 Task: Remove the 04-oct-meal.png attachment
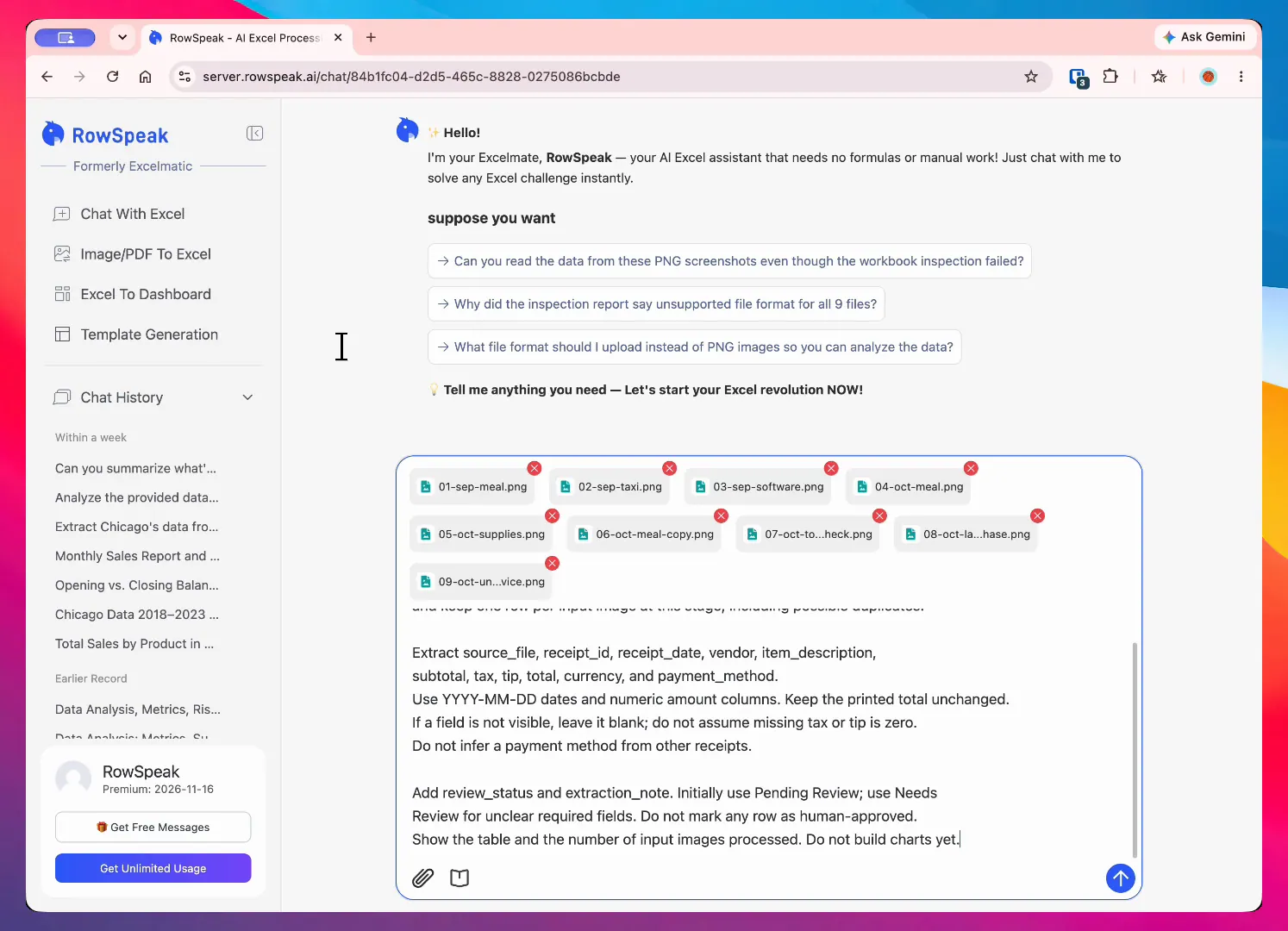pos(971,468)
